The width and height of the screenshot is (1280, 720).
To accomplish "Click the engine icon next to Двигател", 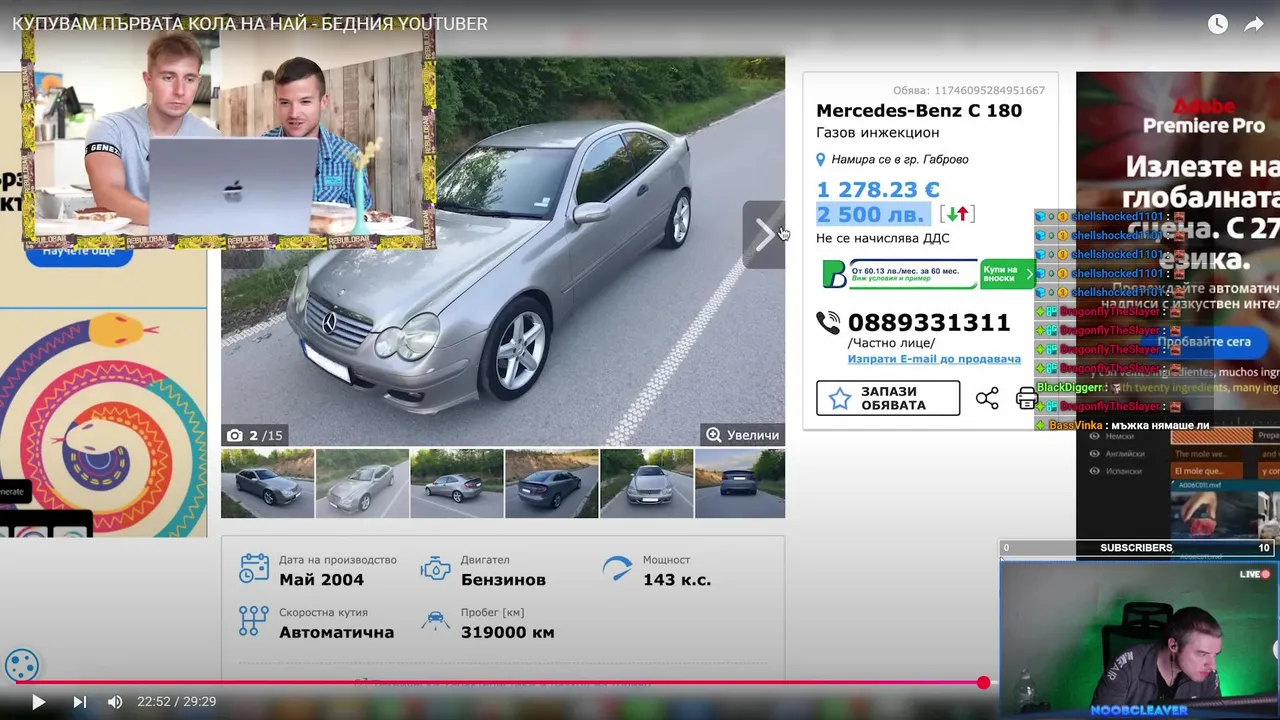I will [435, 568].
